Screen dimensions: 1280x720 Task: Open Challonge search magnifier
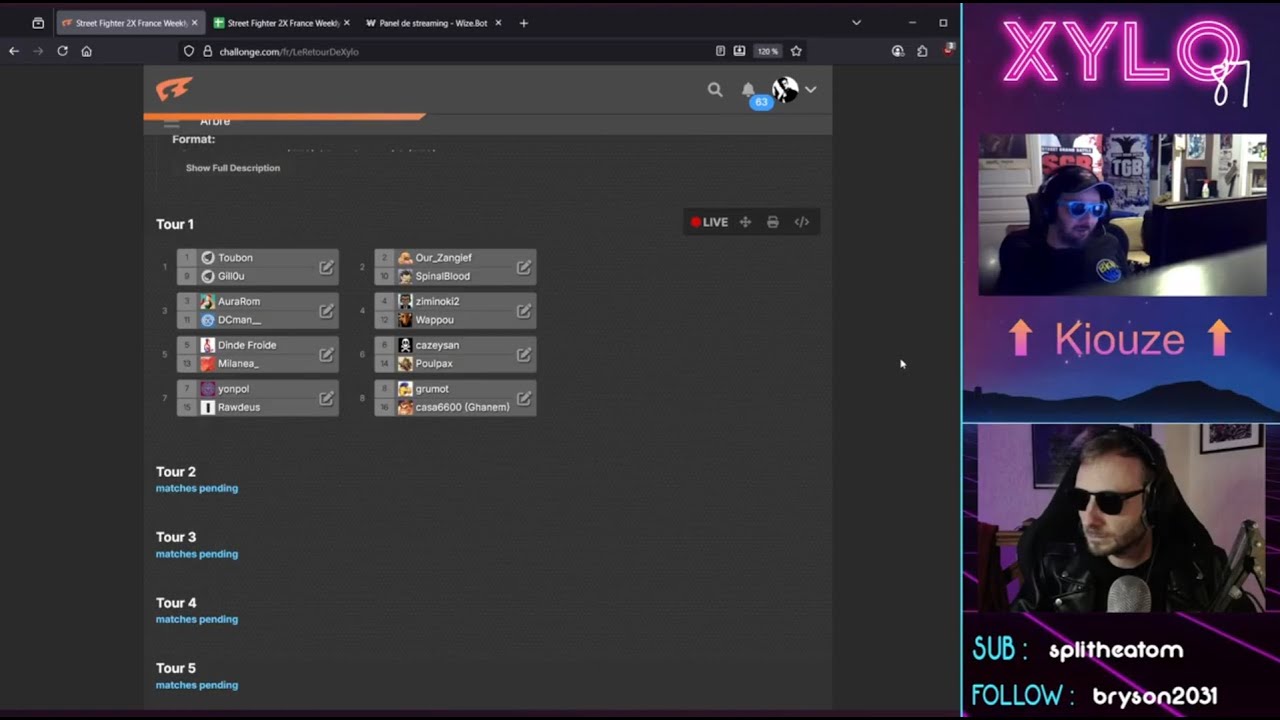715,90
